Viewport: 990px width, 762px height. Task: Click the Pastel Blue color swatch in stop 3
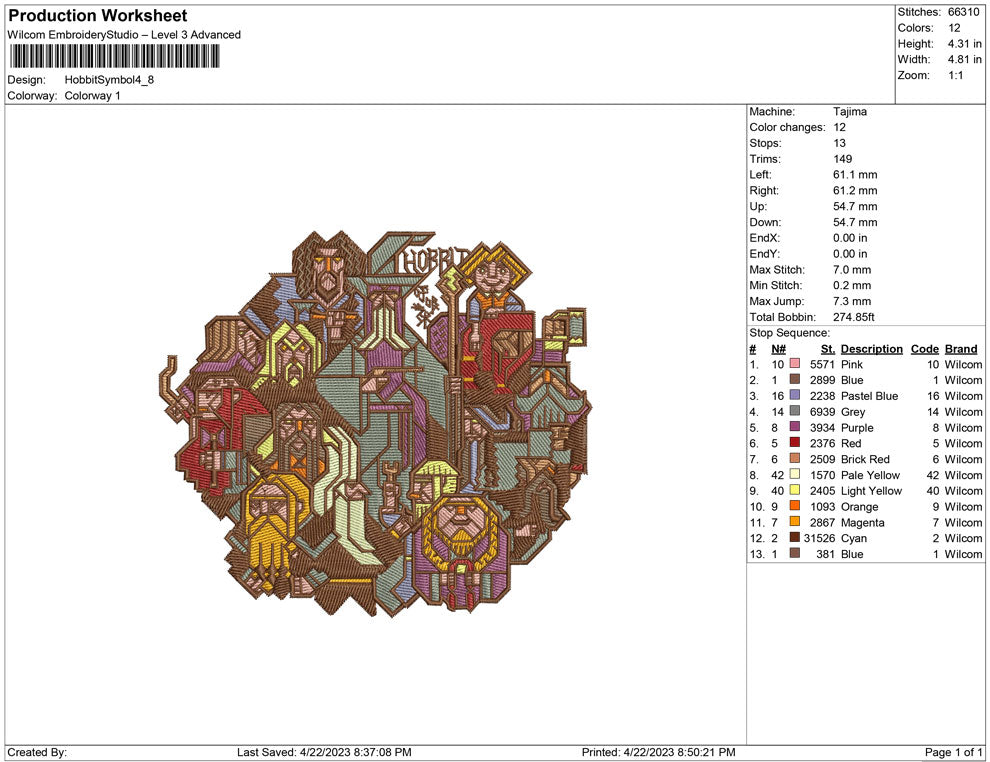click(x=795, y=395)
